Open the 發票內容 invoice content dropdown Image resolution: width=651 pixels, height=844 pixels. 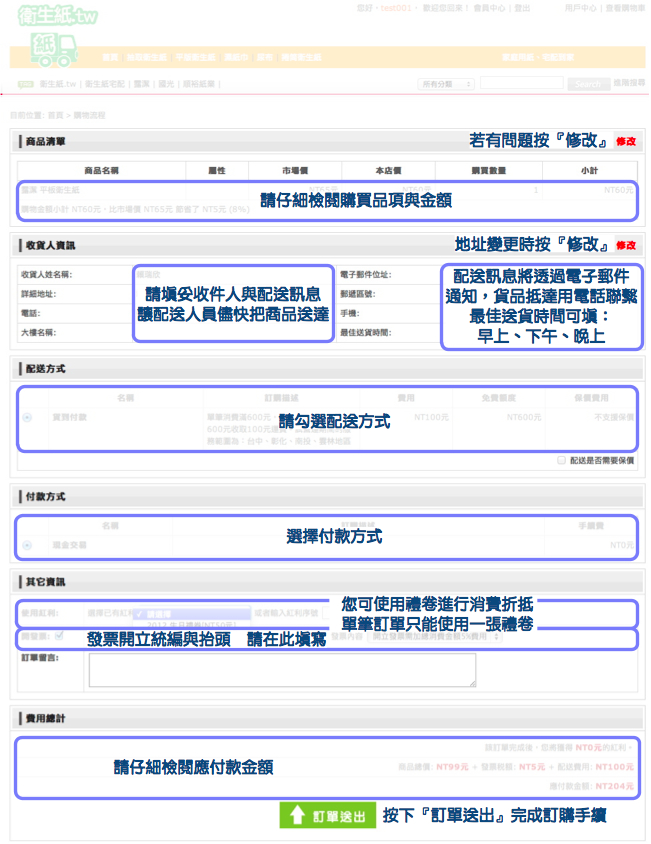435,636
